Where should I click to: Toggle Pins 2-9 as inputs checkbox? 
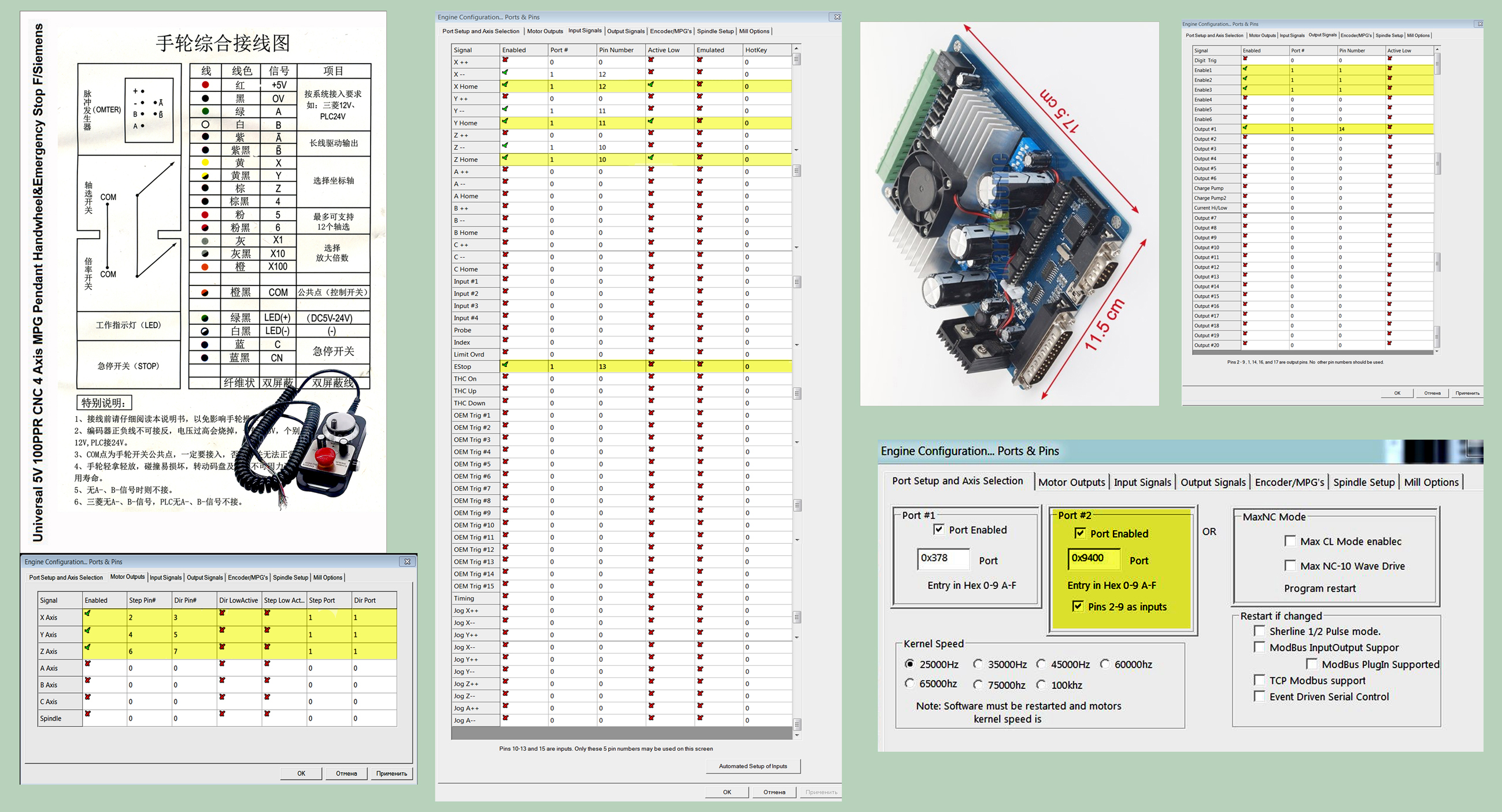(1078, 606)
